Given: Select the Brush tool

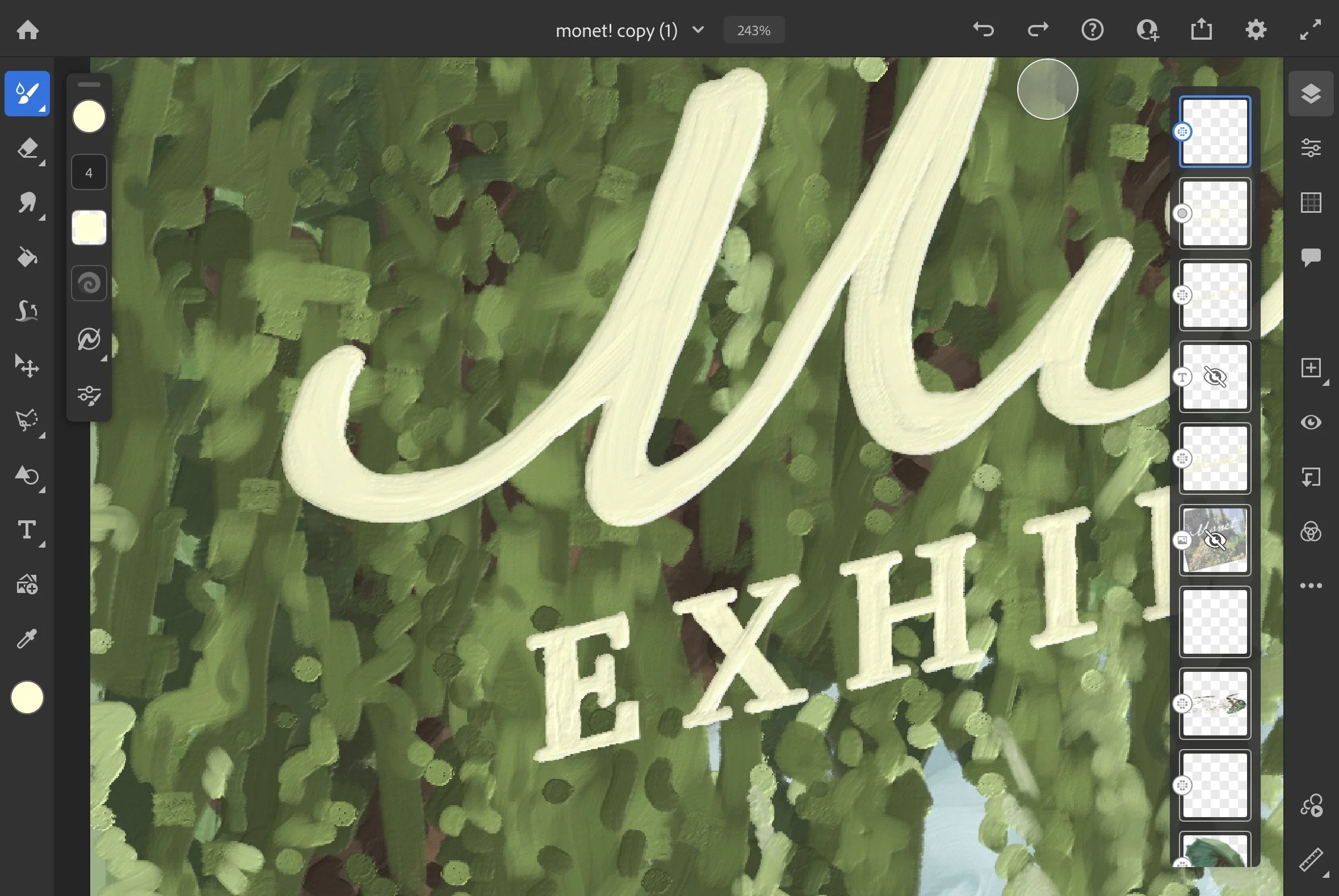Looking at the screenshot, I should click(27, 94).
